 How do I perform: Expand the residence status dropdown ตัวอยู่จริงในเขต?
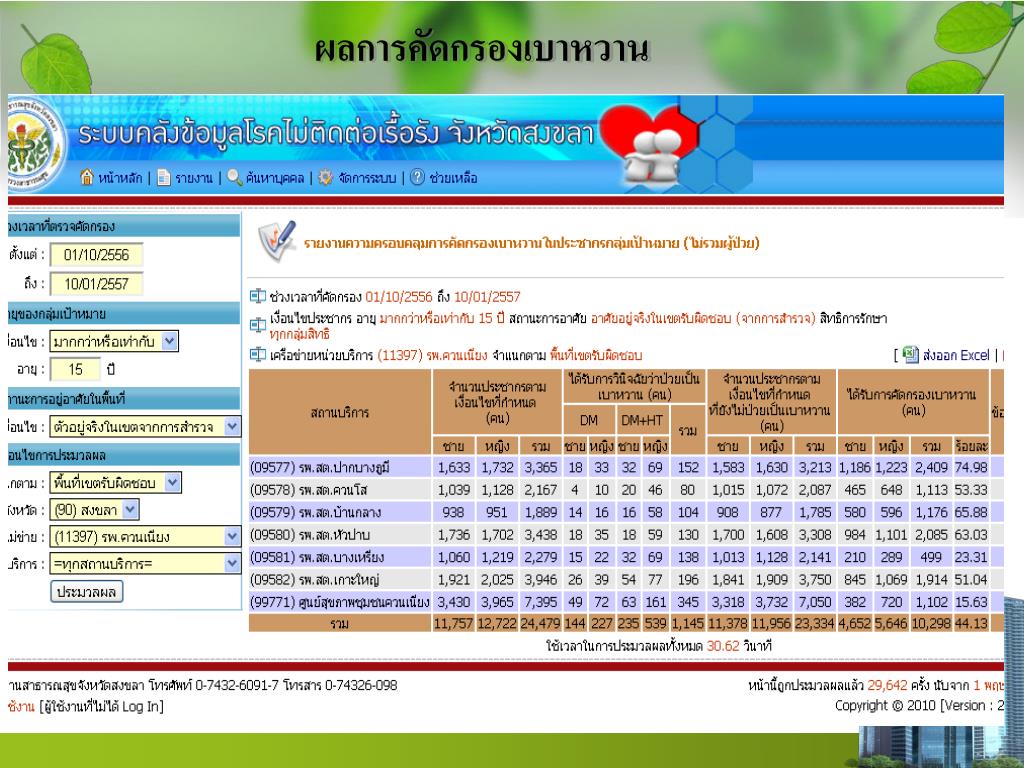pos(146,426)
